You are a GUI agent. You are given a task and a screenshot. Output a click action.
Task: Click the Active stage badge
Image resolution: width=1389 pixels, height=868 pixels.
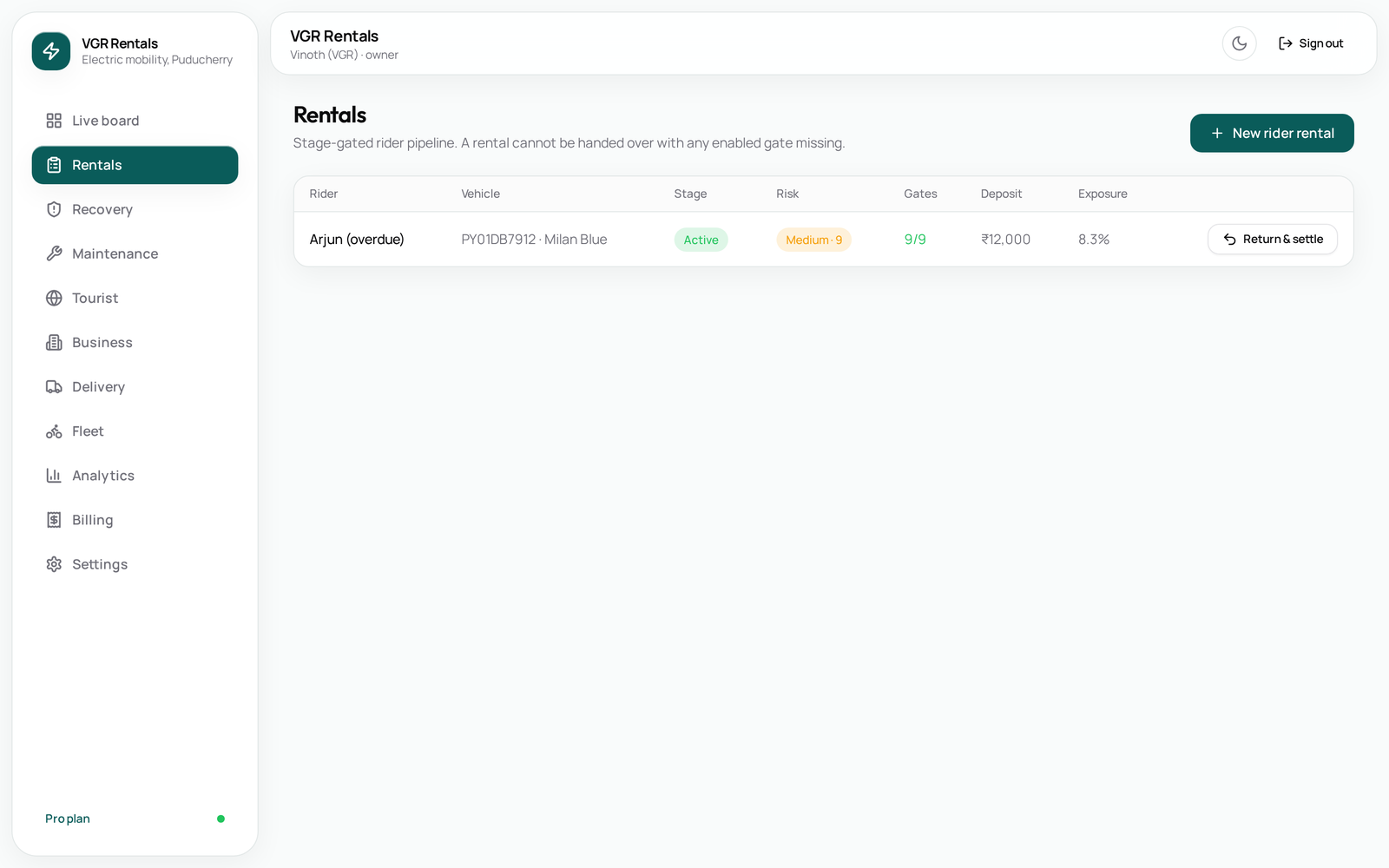click(701, 240)
